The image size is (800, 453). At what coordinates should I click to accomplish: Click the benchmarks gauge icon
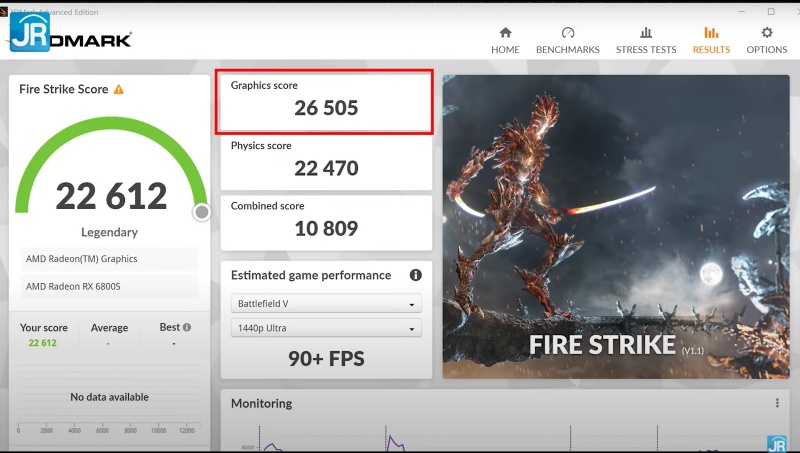point(568,33)
